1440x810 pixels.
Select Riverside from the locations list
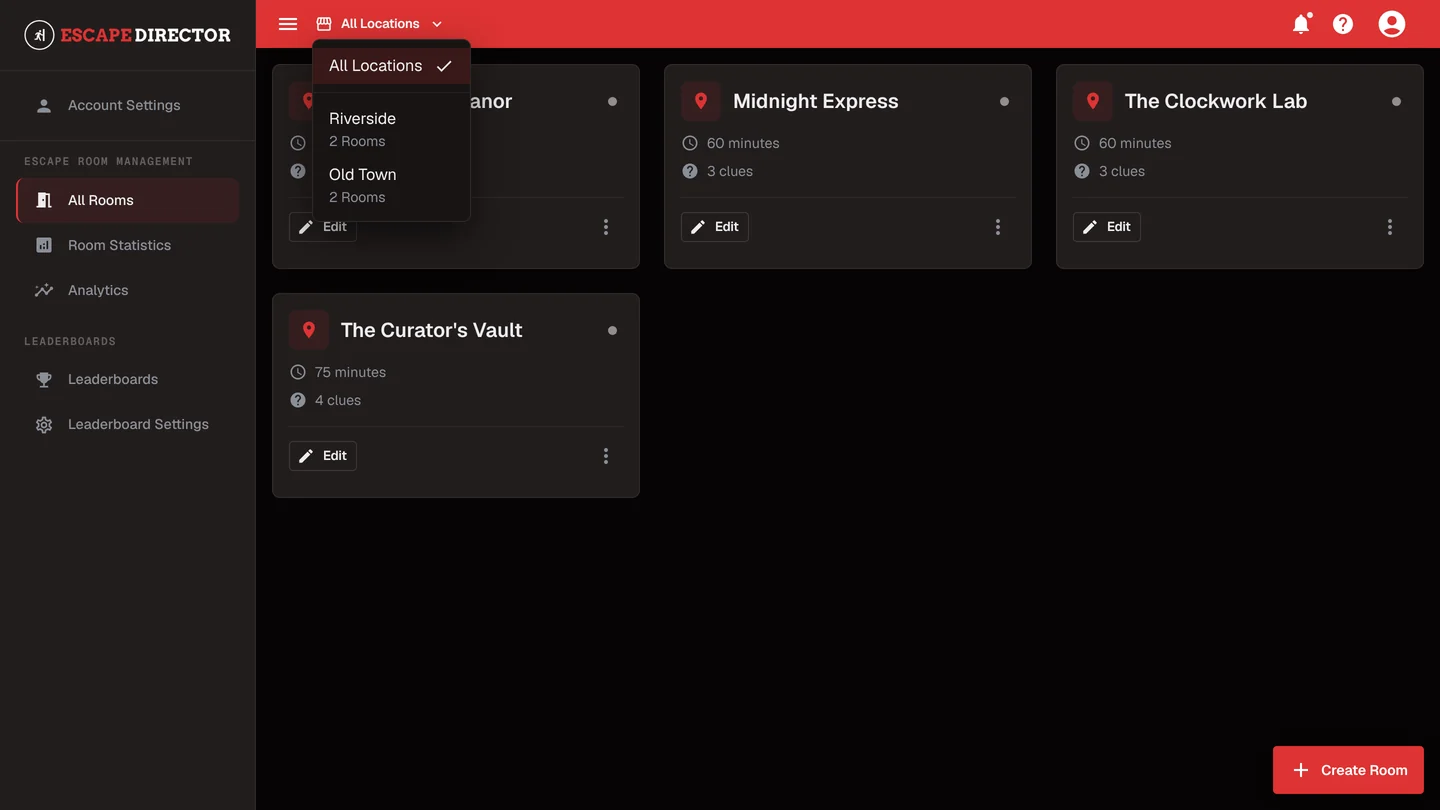coord(391,129)
